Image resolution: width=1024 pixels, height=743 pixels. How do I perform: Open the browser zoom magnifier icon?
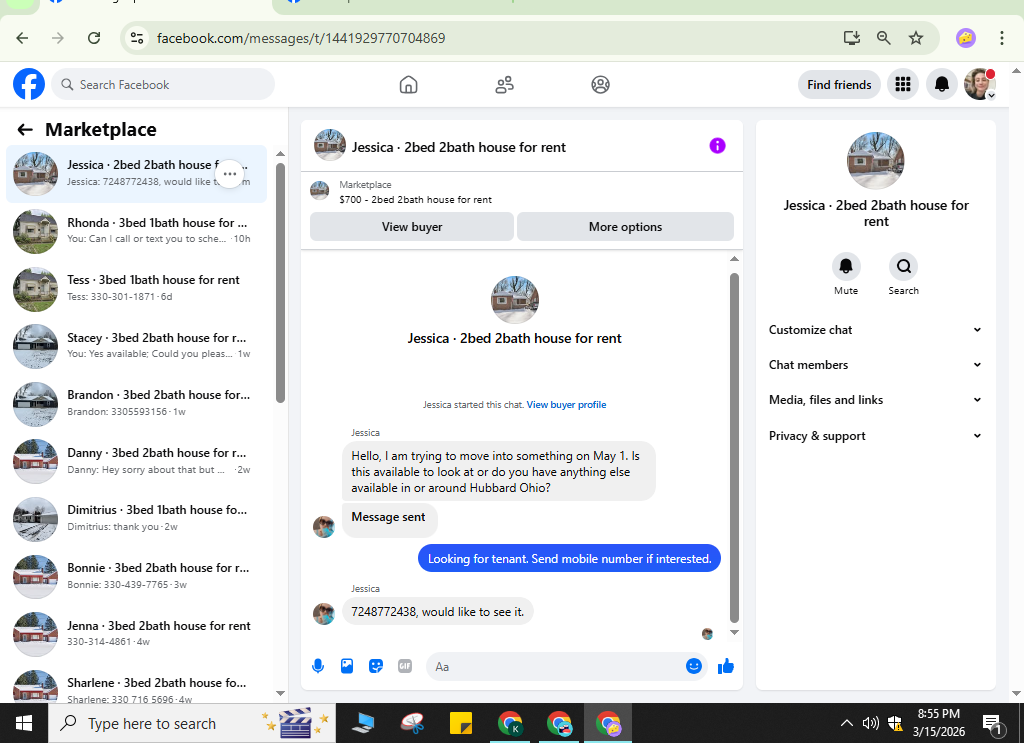click(x=884, y=38)
